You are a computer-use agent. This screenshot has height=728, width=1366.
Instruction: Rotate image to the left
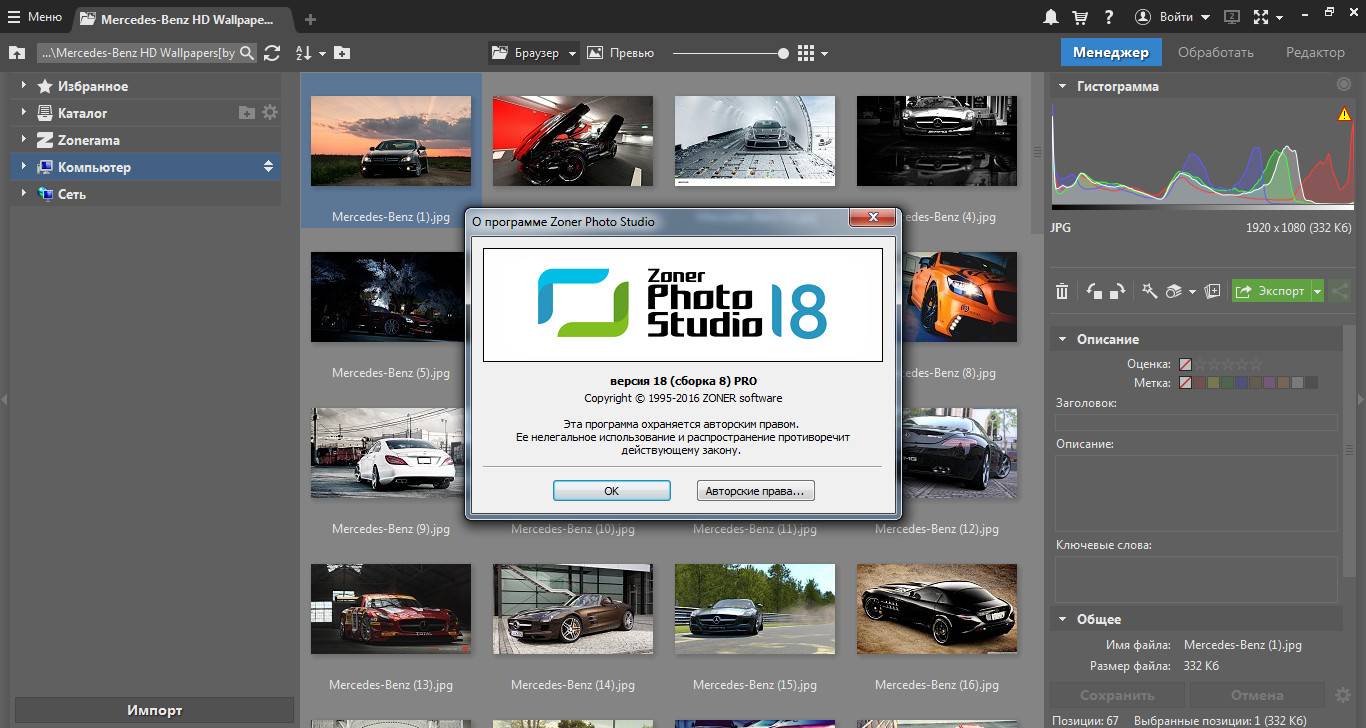tap(1094, 291)
